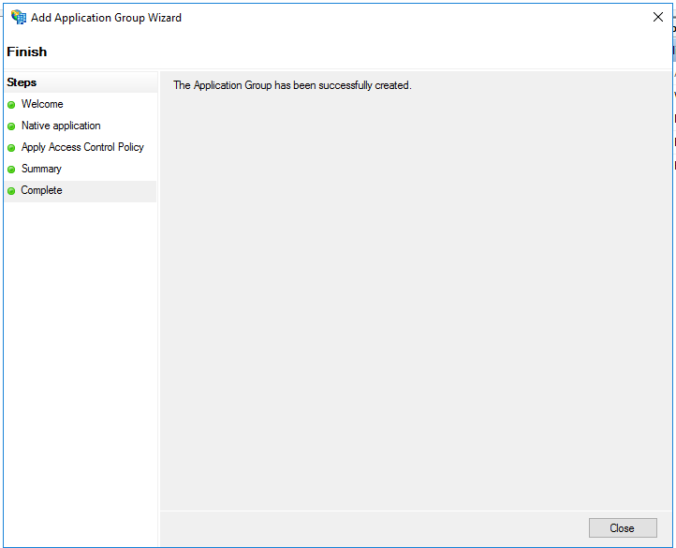Image resolution: width=676 pixels, height=548 pixels.
Task: Close the wizard using the title bar X
Action: [x=658, y=17]
